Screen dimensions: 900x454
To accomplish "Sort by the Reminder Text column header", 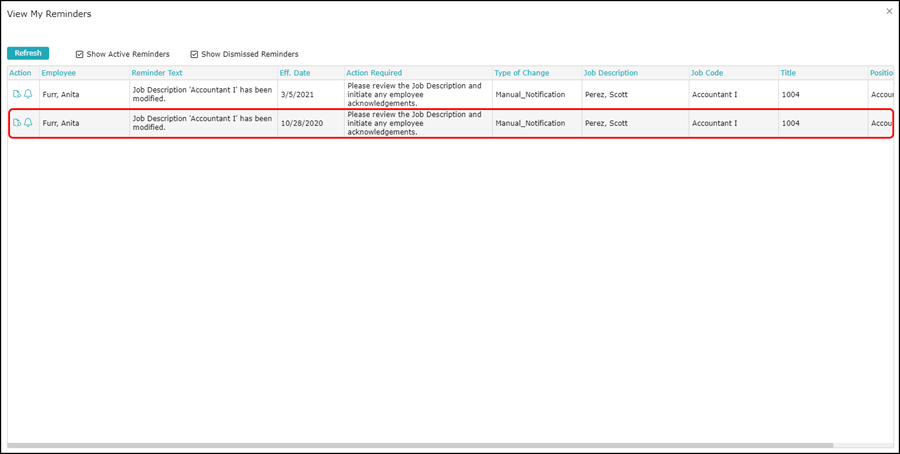I will tap(159, 73).
